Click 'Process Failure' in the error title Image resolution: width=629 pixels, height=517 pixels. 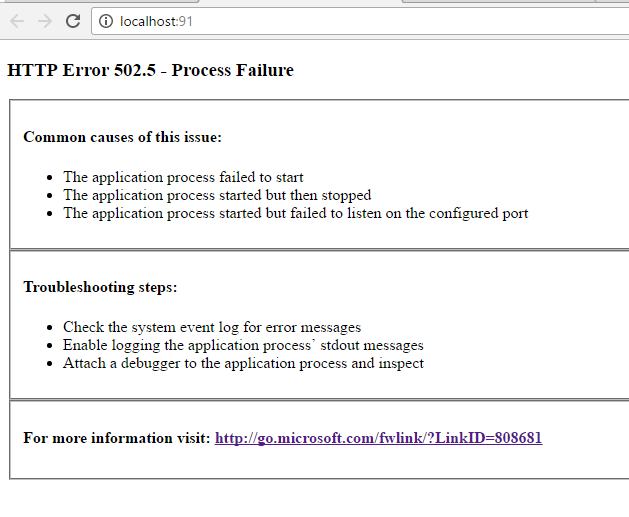click(233, 70)
